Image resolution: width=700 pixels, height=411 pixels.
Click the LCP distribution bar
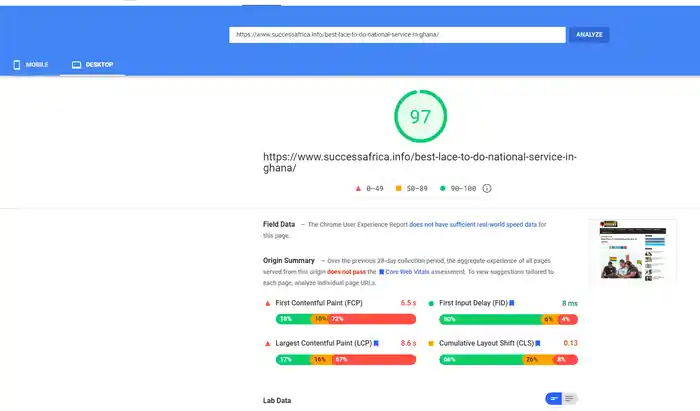(346, 359)
